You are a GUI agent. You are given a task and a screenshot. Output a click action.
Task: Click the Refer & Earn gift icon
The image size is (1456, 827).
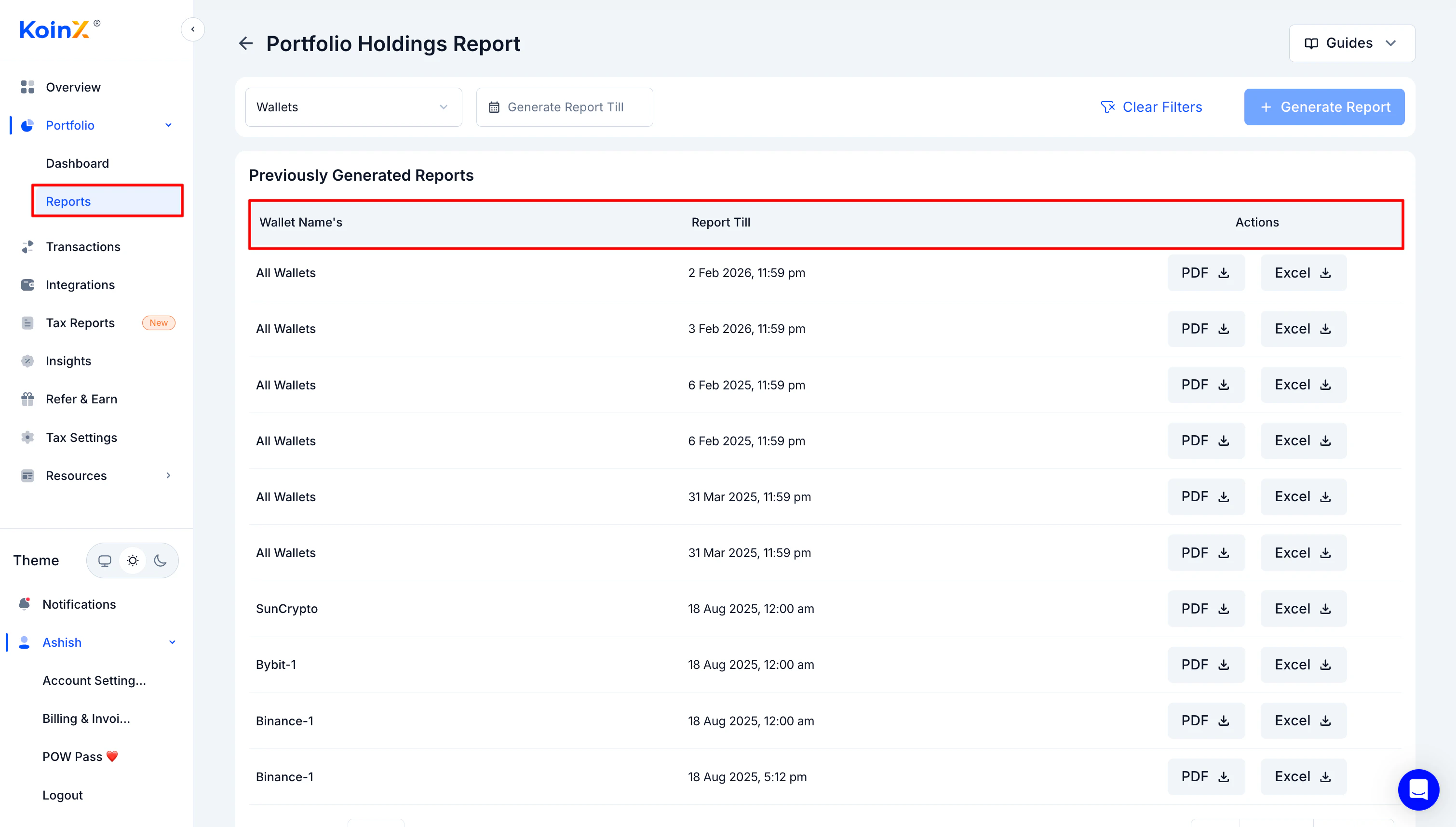[27, 399]
